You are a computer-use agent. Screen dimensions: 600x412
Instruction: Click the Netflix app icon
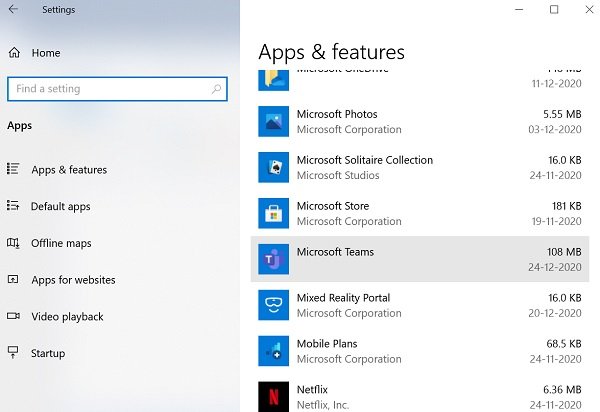coord(274,397)
